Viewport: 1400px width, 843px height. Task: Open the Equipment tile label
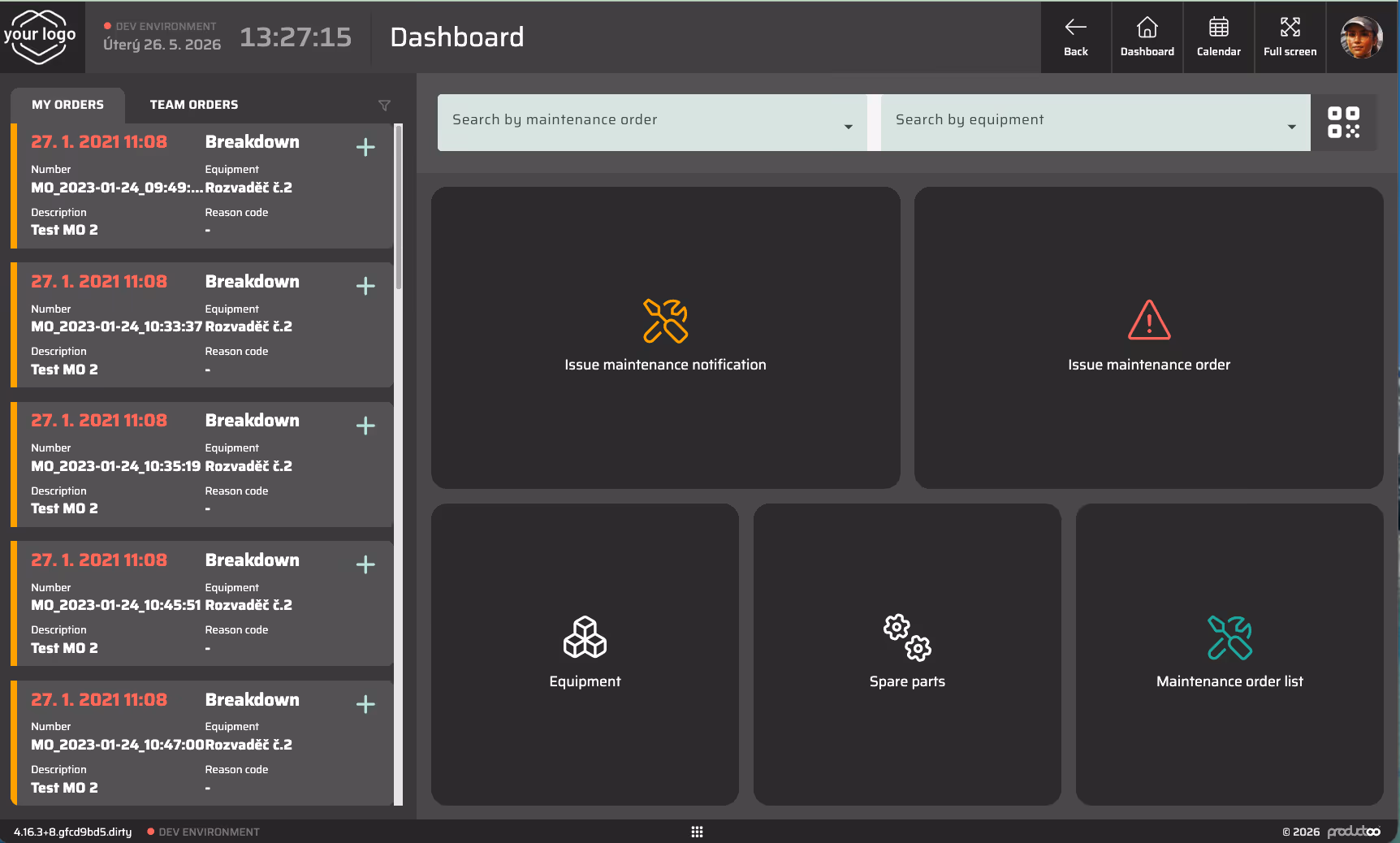(x=585, y=681)
